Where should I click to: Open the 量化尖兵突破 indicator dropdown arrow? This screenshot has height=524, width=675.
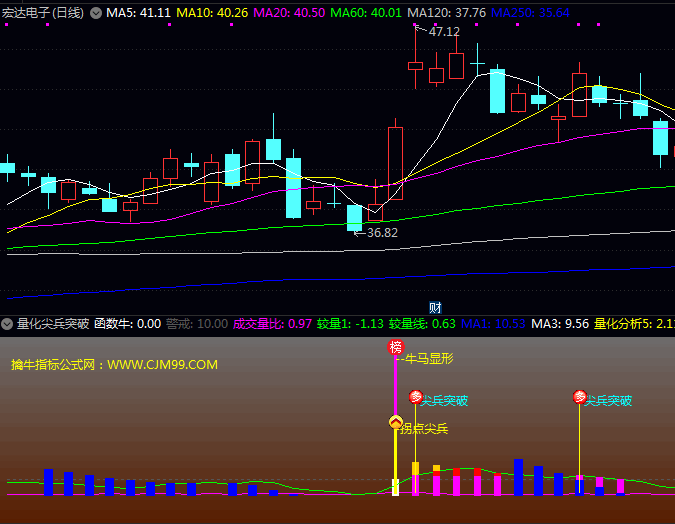pos(7,324)
